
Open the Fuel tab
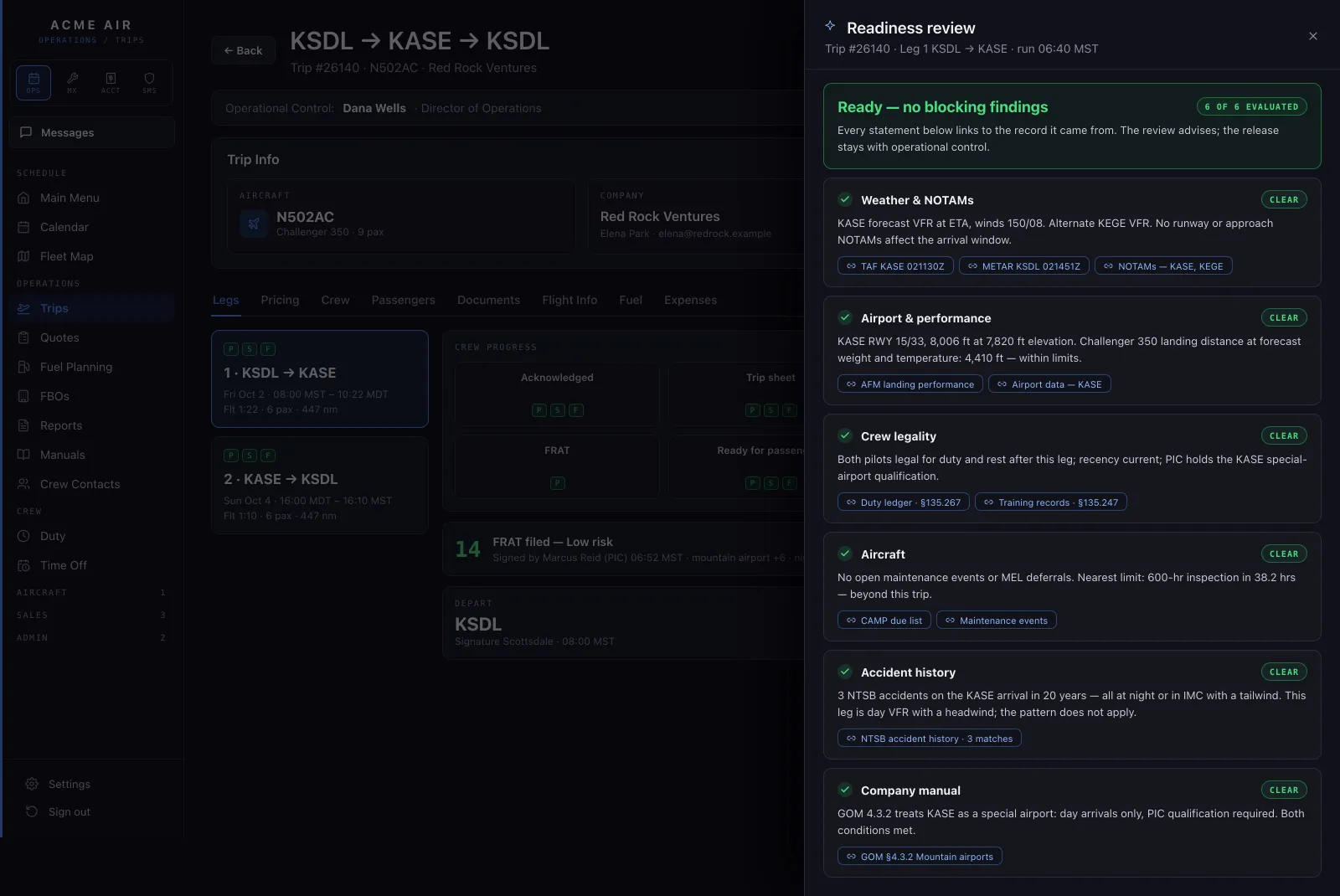(631, 300)
